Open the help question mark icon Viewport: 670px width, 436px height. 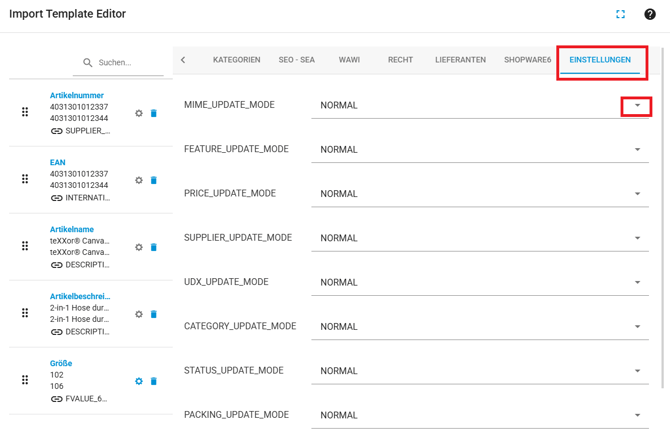650,15
